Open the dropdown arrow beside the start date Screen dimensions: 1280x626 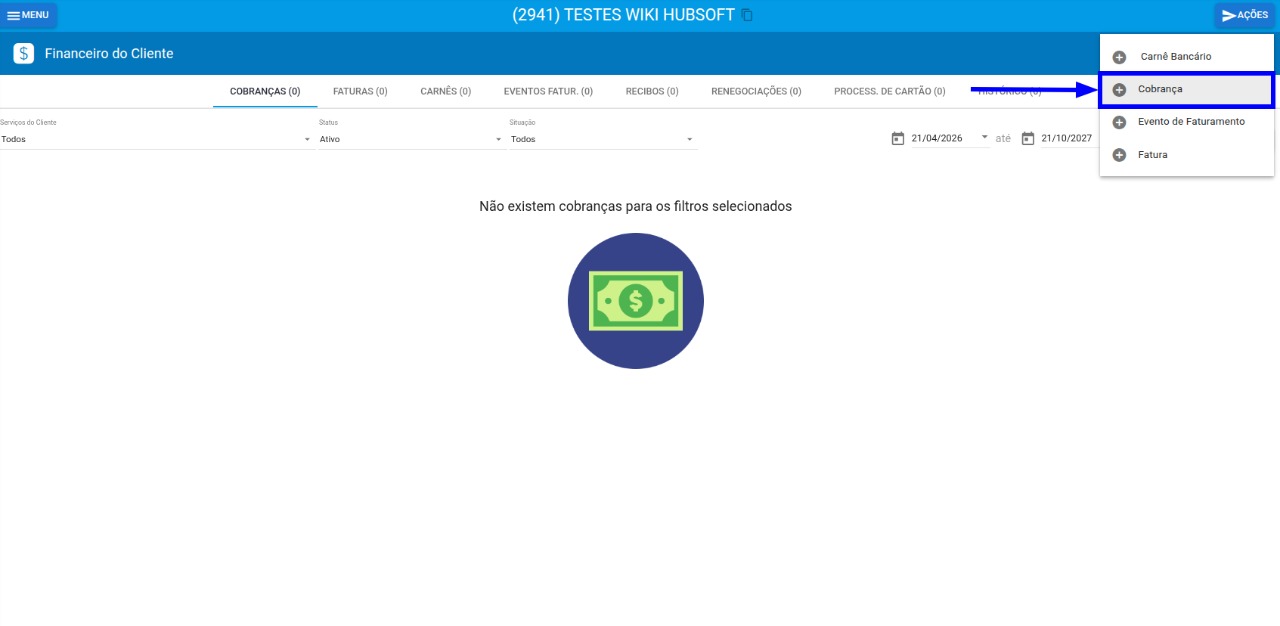[x=984, y=138]
